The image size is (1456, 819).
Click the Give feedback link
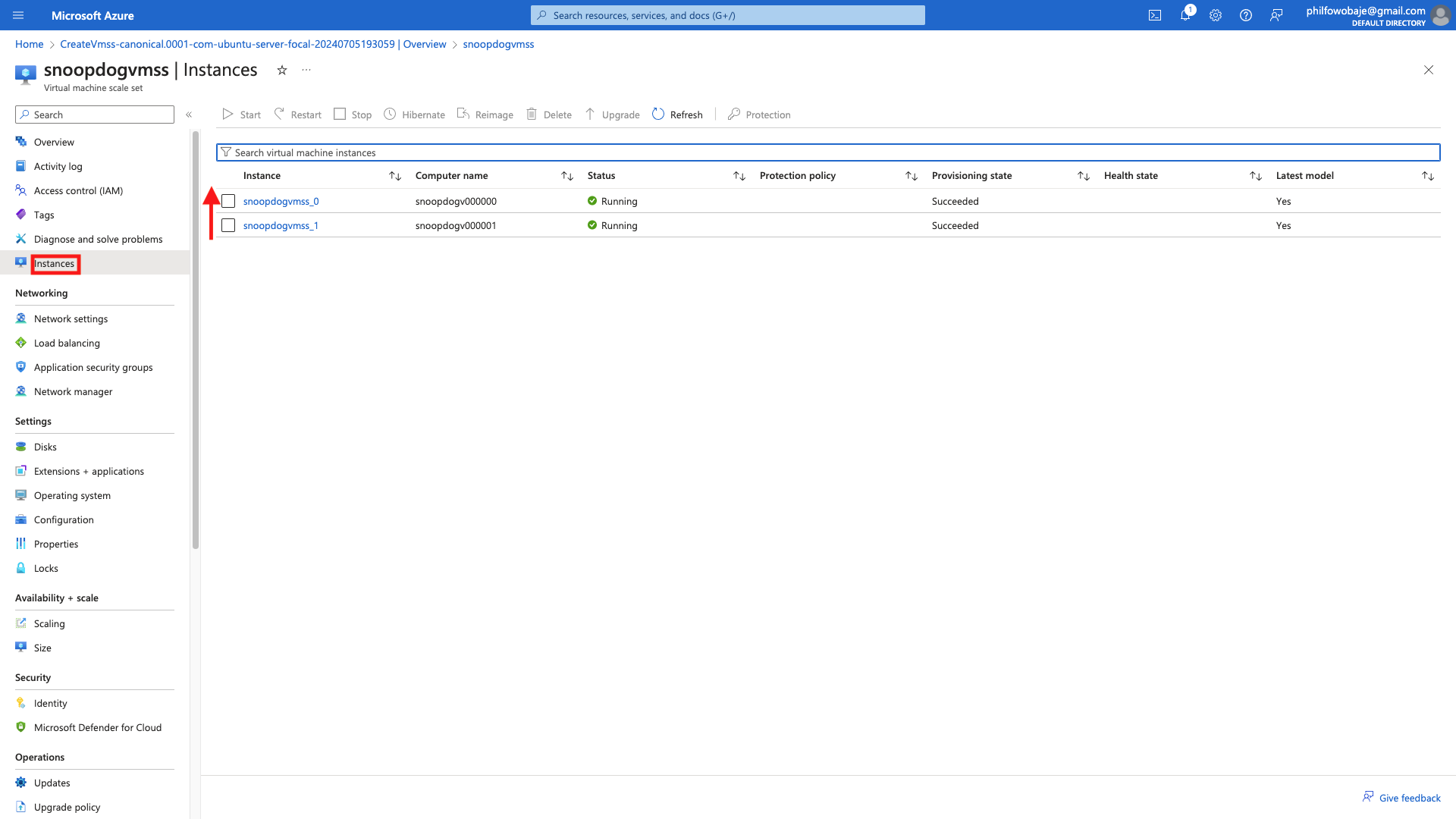click(1409, 798)
